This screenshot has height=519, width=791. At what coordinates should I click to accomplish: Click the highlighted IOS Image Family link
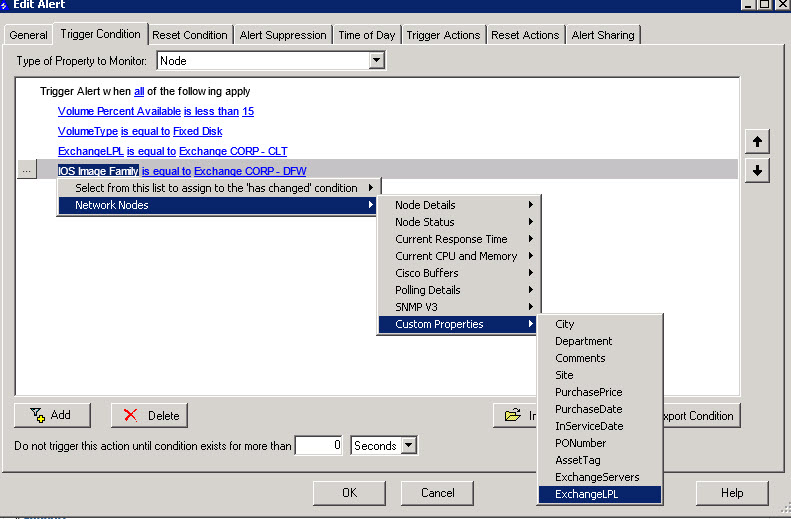click(98, 171)
